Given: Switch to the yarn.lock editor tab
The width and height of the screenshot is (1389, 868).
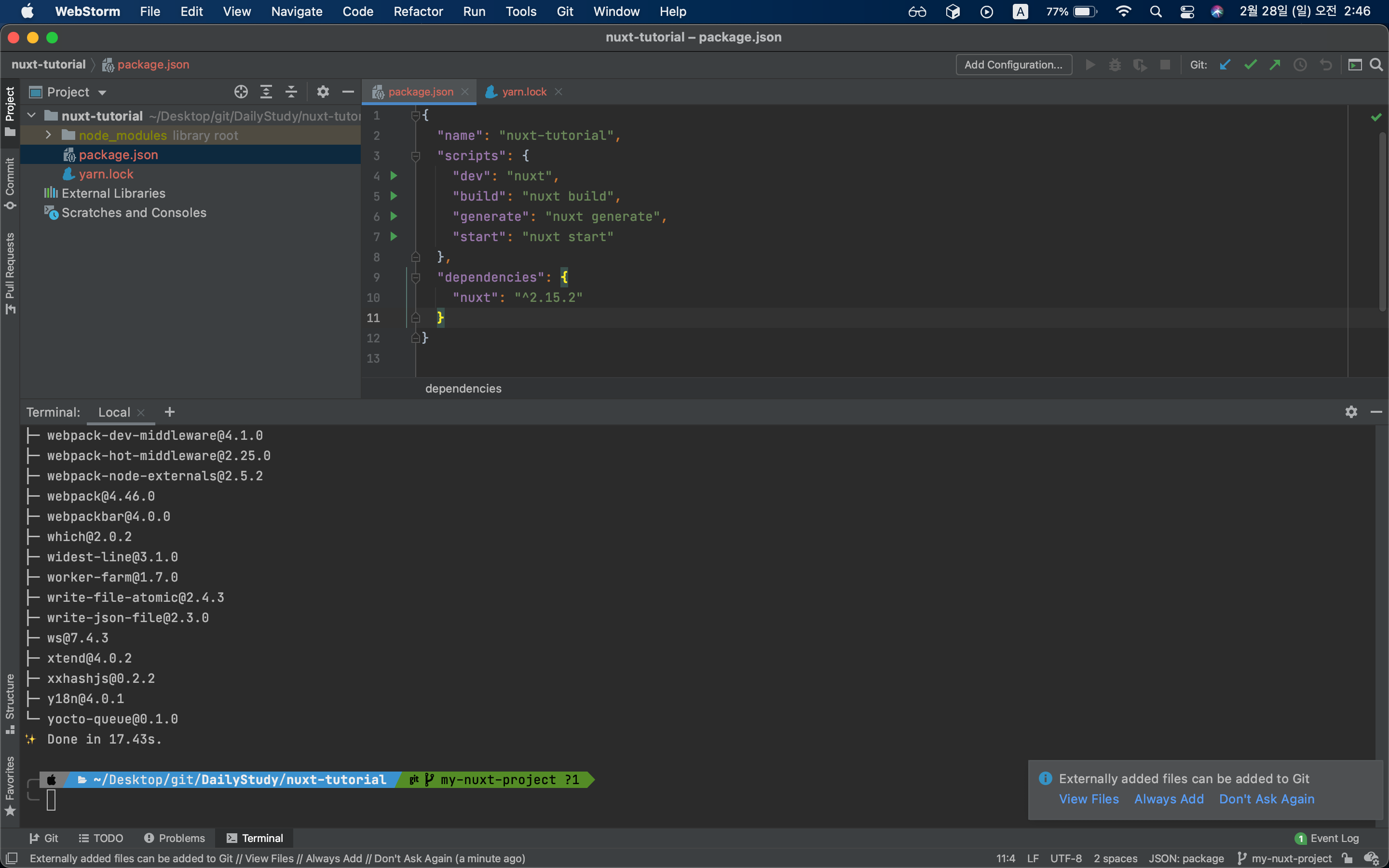Looking at the screenshot, I should pyautogui.click(x=523, y=92).
